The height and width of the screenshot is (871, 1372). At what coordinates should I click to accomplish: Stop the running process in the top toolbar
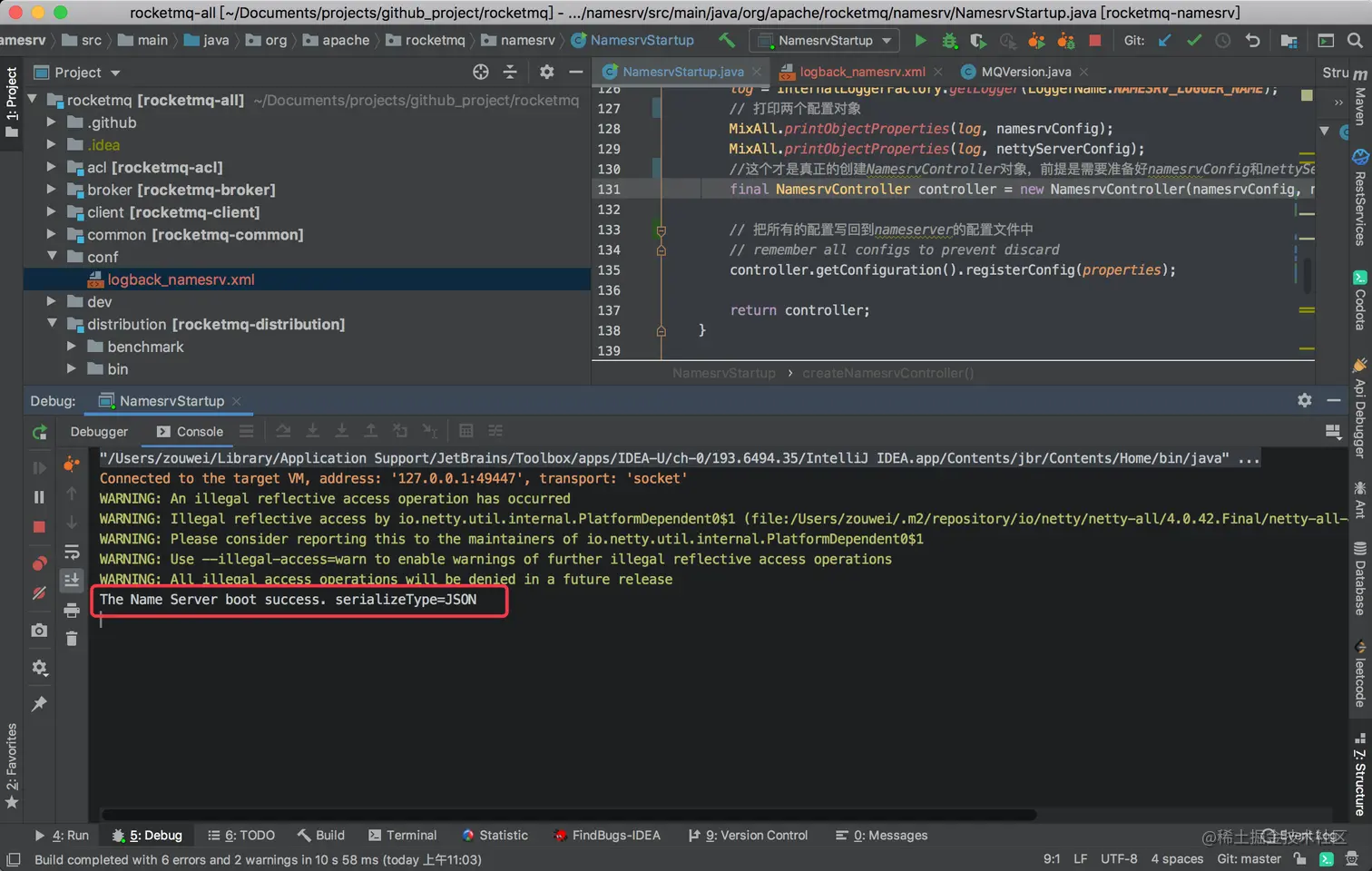point(1095,40)
